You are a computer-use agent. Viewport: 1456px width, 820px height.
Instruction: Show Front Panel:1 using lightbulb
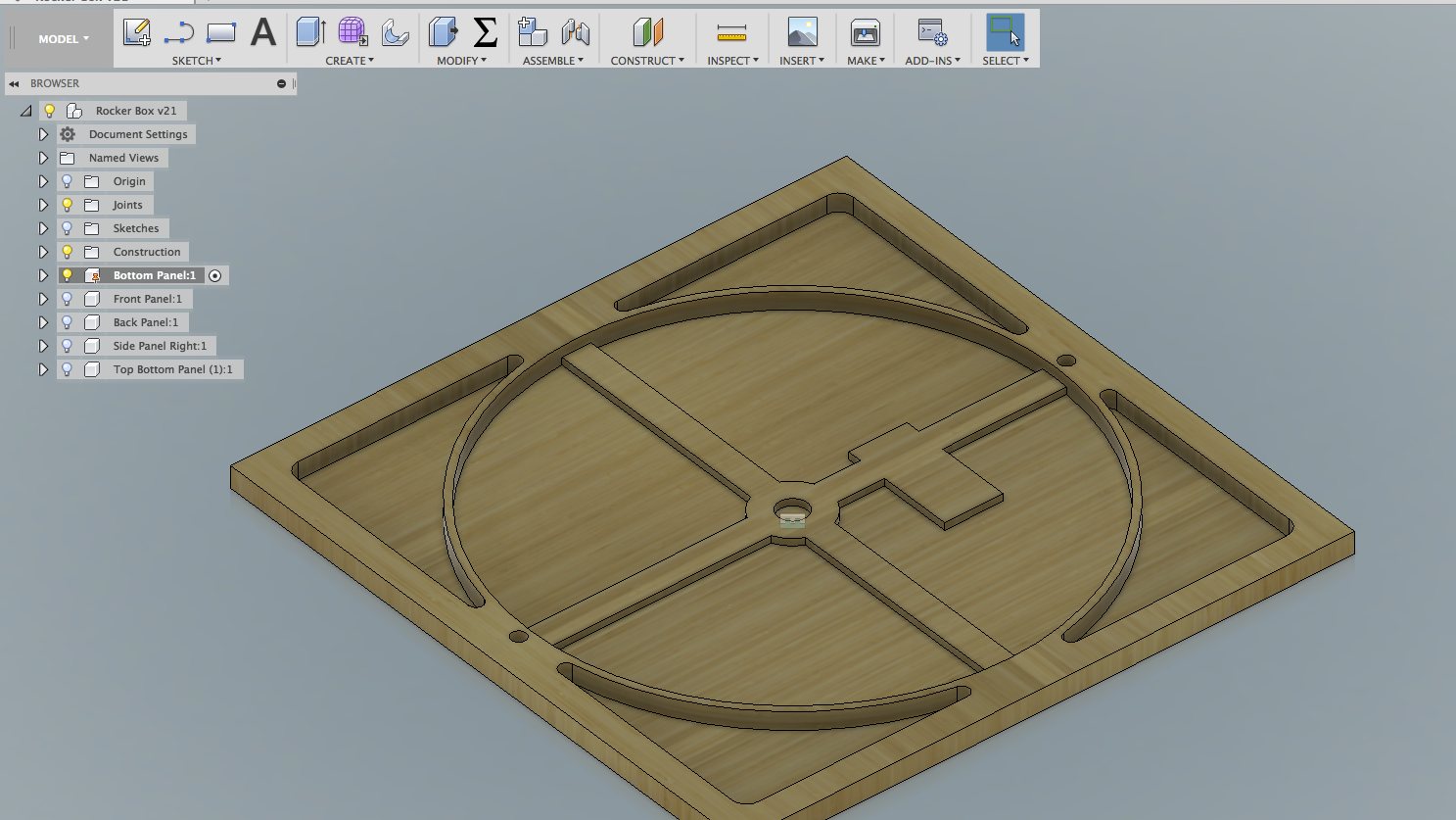coord(67,299)
